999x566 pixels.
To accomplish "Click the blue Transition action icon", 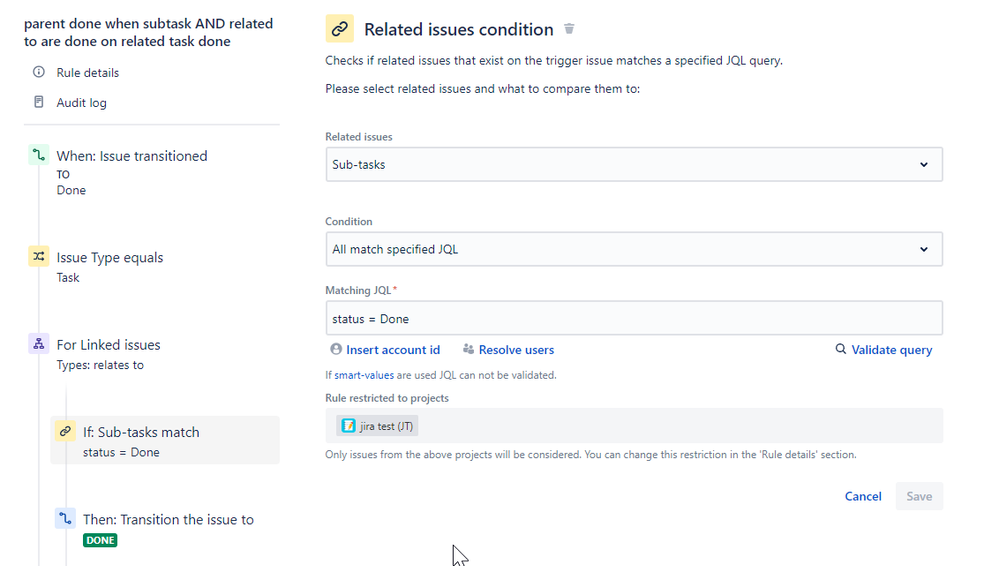I will pos(65,519).
